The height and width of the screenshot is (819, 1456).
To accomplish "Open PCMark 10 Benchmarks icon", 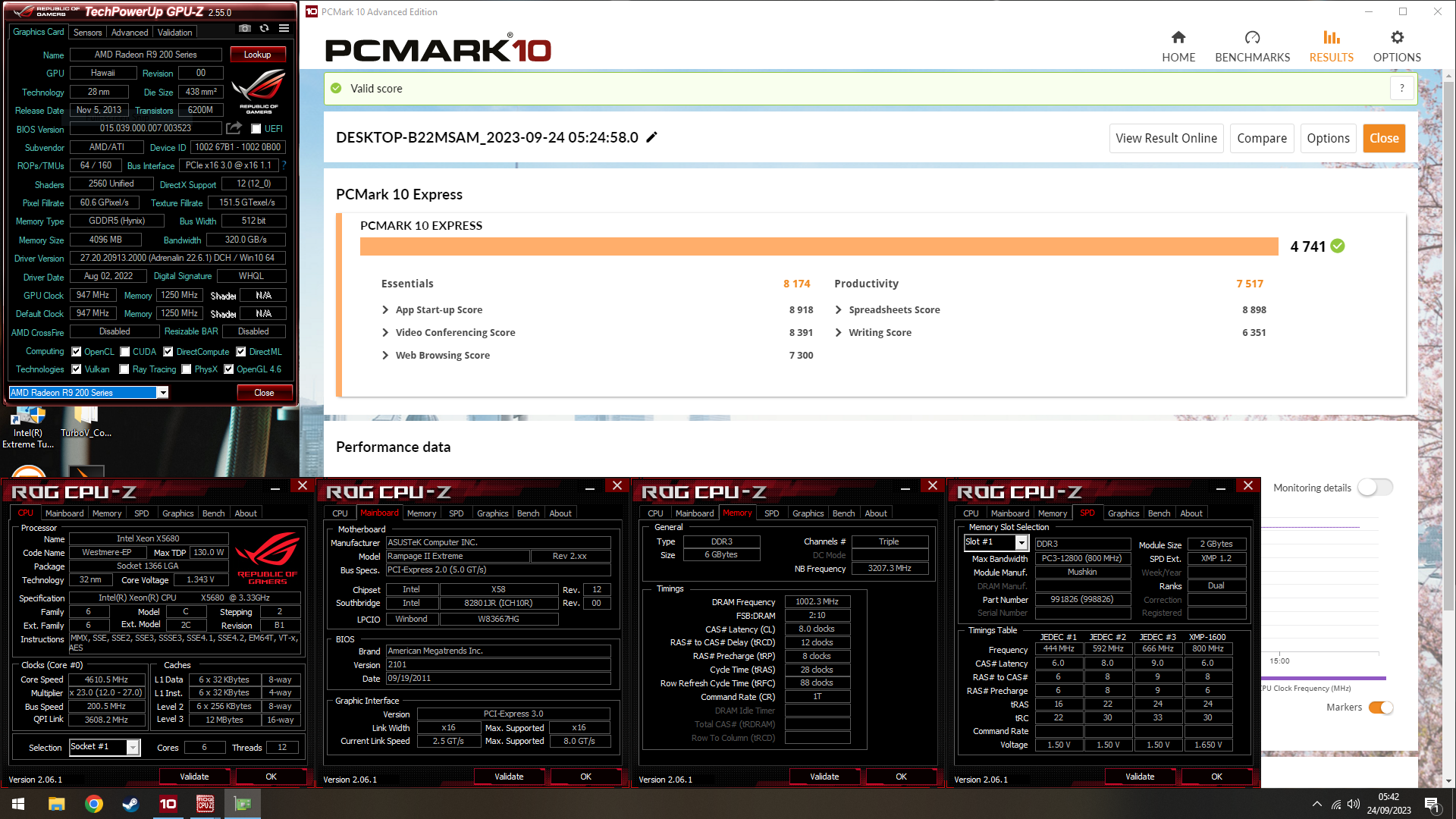I will 1252,37.
